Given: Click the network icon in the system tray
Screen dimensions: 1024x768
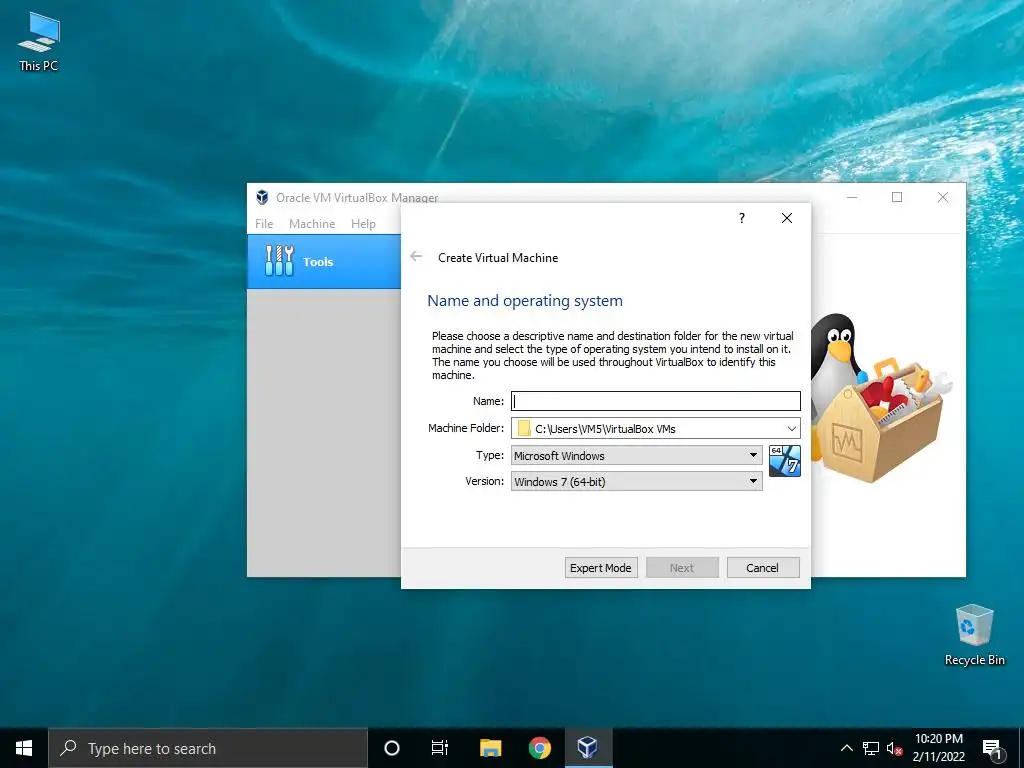Looking at the screenshot, I should tap(871, 748).
